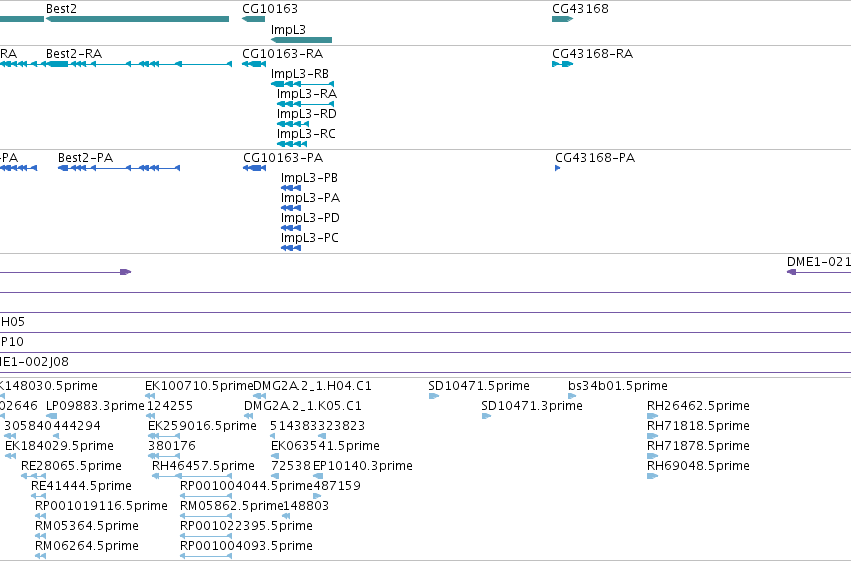Click the RH71878.5prime EST label

[x=698, y=446]
